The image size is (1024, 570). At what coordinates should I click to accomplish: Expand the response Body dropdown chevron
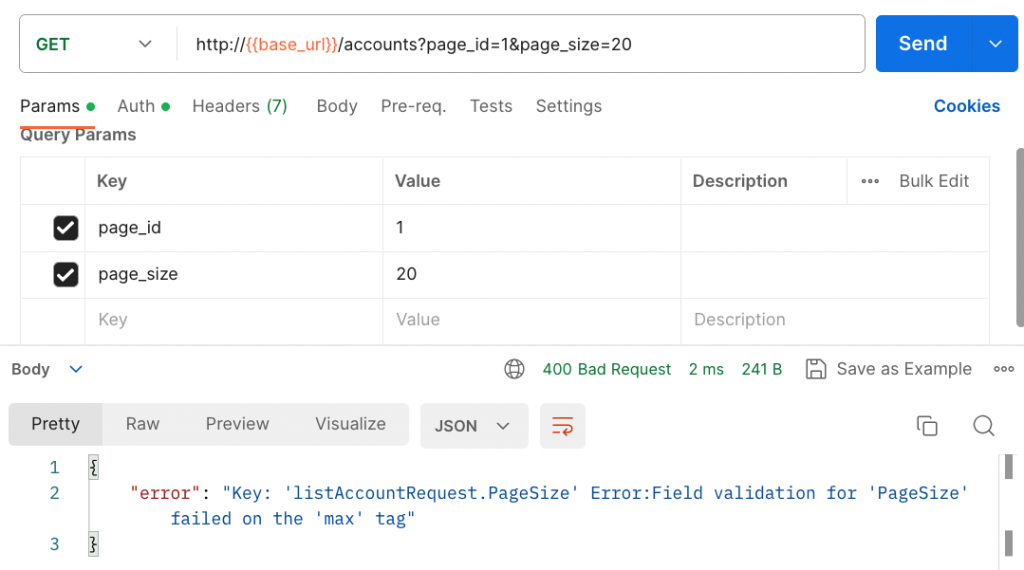tap(76, 369)
